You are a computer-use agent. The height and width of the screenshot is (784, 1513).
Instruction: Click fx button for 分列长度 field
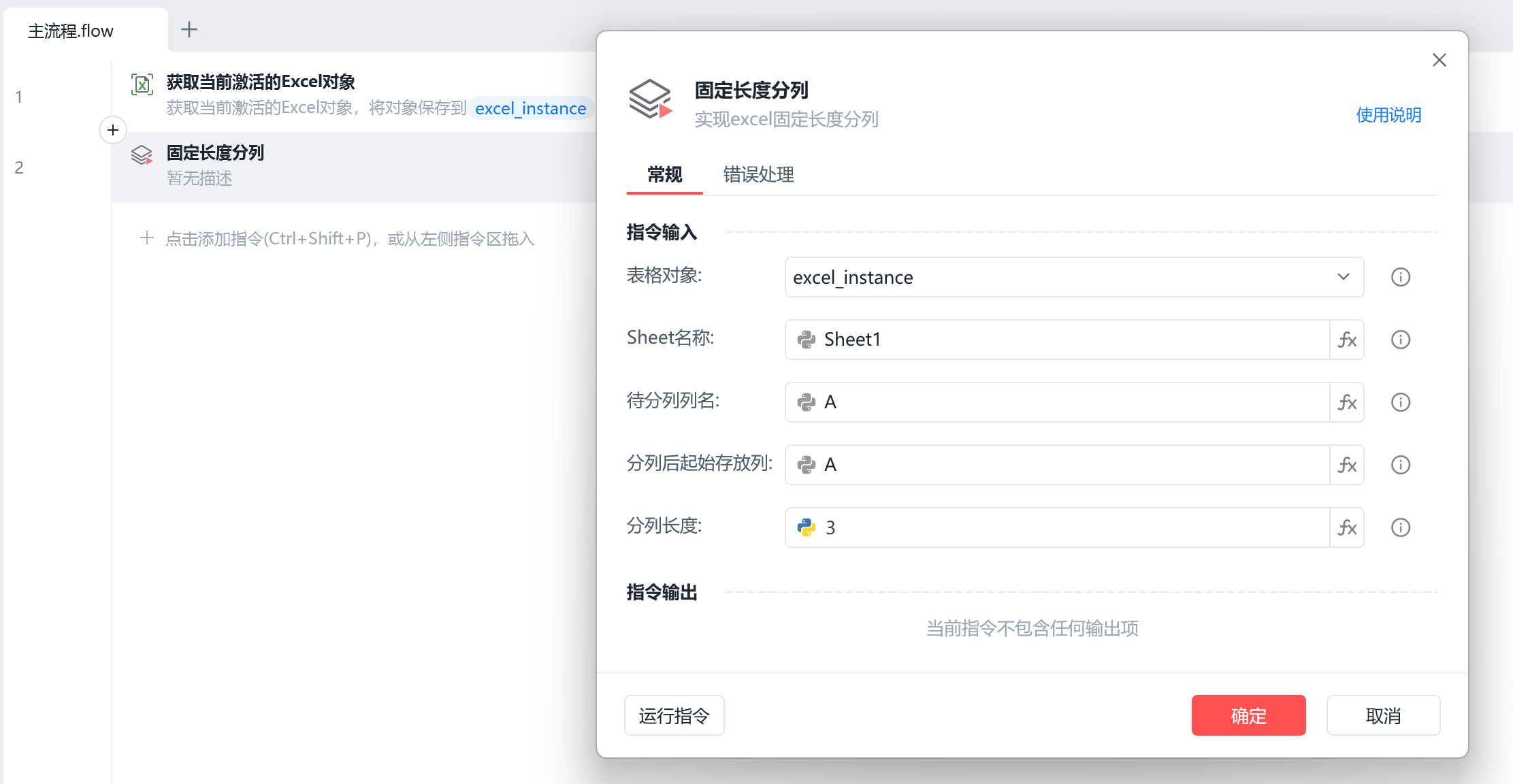pyautogui.click(x=1347, y=527)
